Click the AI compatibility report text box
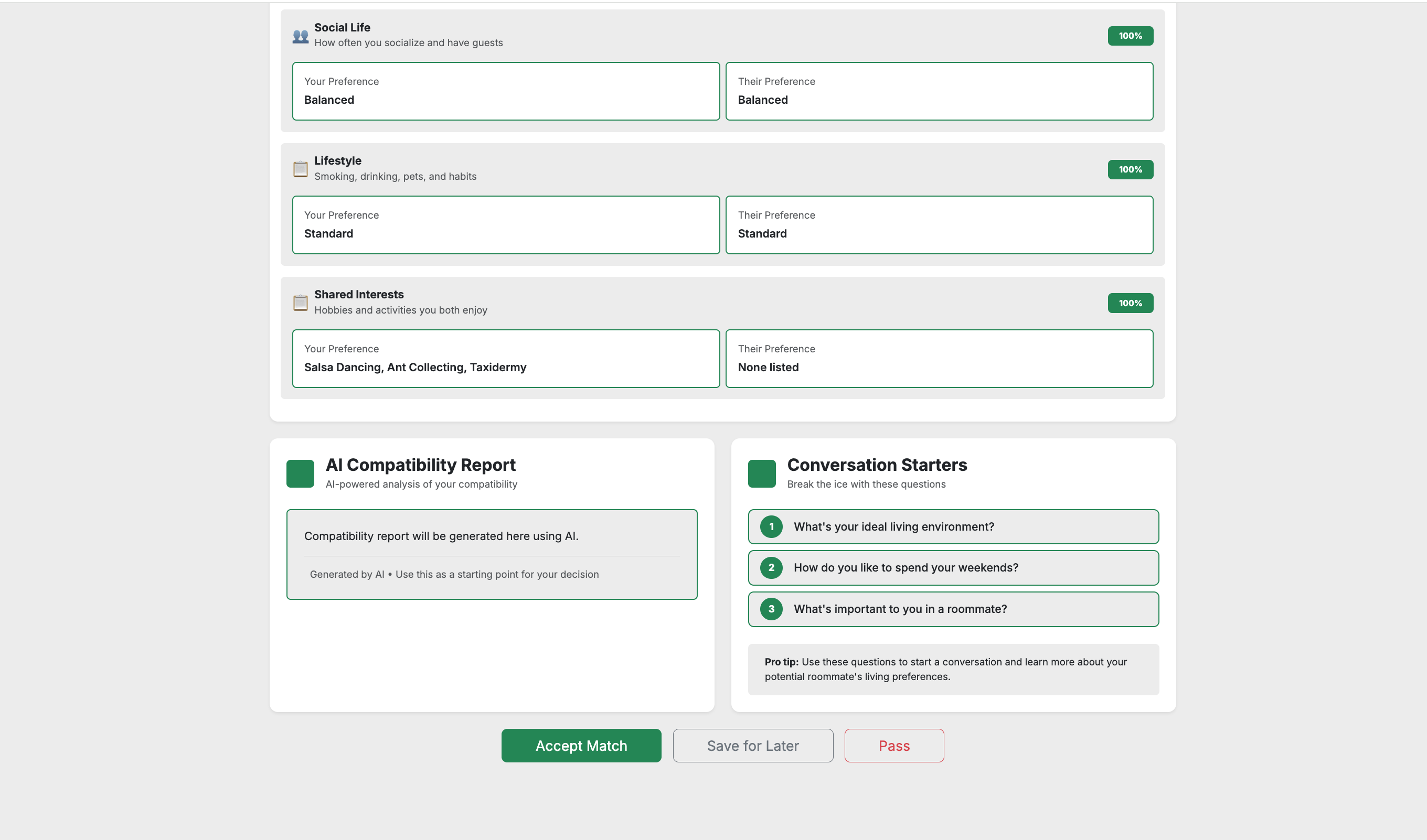The height and width of the screenshot is (840, 1427). pos(491,554)
